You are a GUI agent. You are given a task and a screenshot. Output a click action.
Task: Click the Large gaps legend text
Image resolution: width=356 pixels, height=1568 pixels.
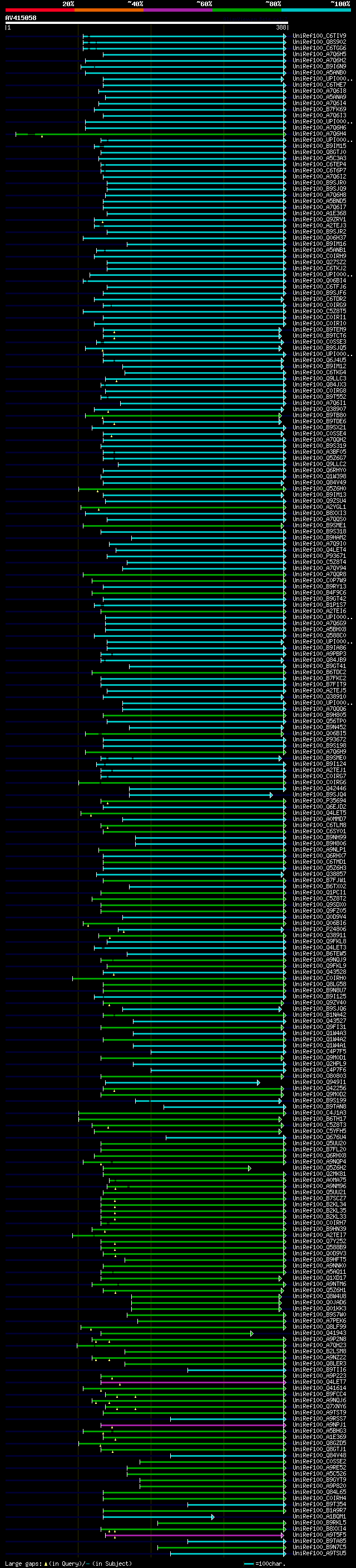coord(68,1563)
